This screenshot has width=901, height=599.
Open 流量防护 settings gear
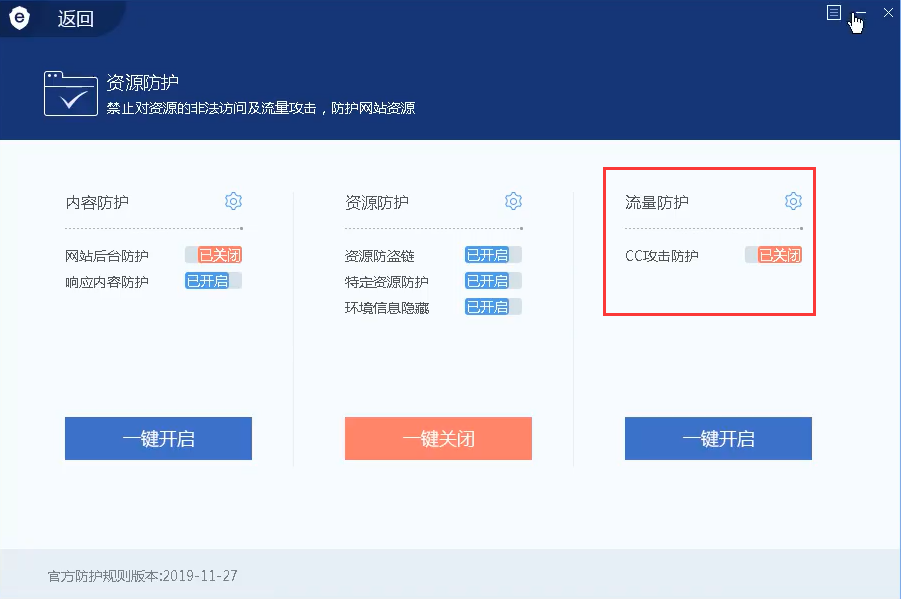click(793, 201)
